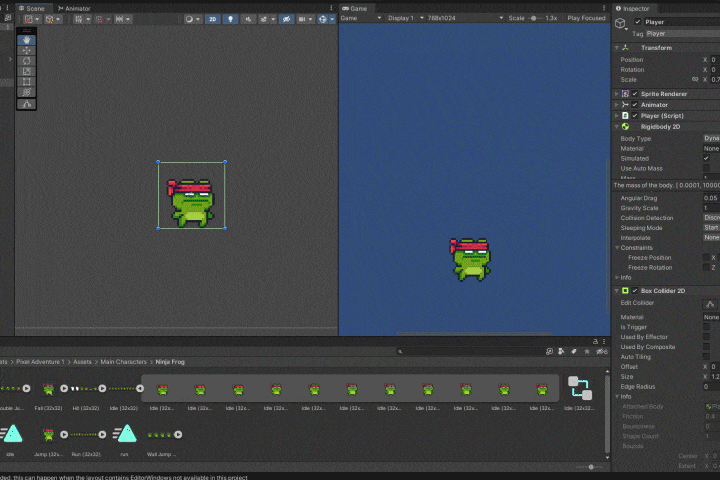The width and height of the screenshot is (720, 480).
Task: Select the Rect tool in Scene
Action: pos(26,82)
